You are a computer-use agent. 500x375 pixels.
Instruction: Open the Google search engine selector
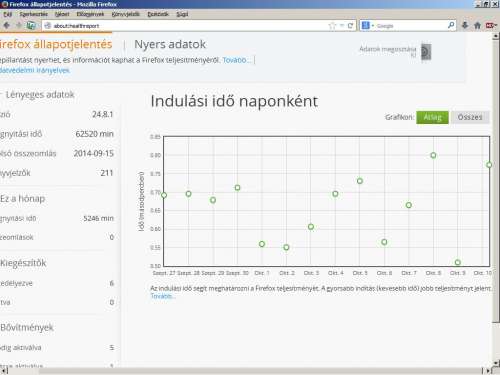(367, 25)
